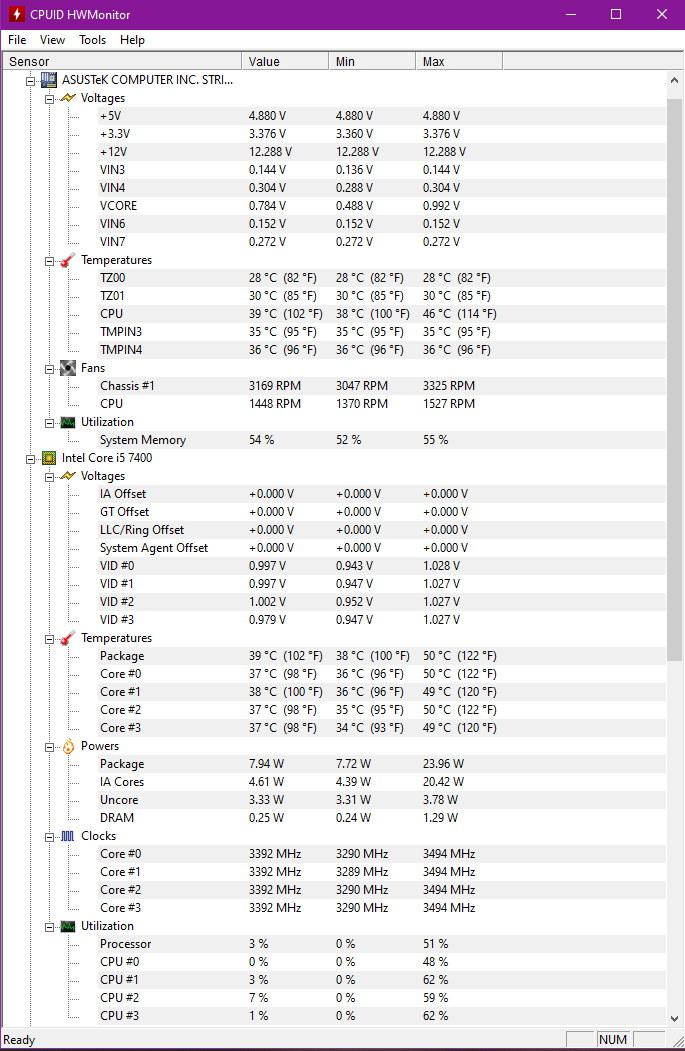Click the NUM status bar indicator
This screenshot has height=1051, width=685.
point(613,1040)
